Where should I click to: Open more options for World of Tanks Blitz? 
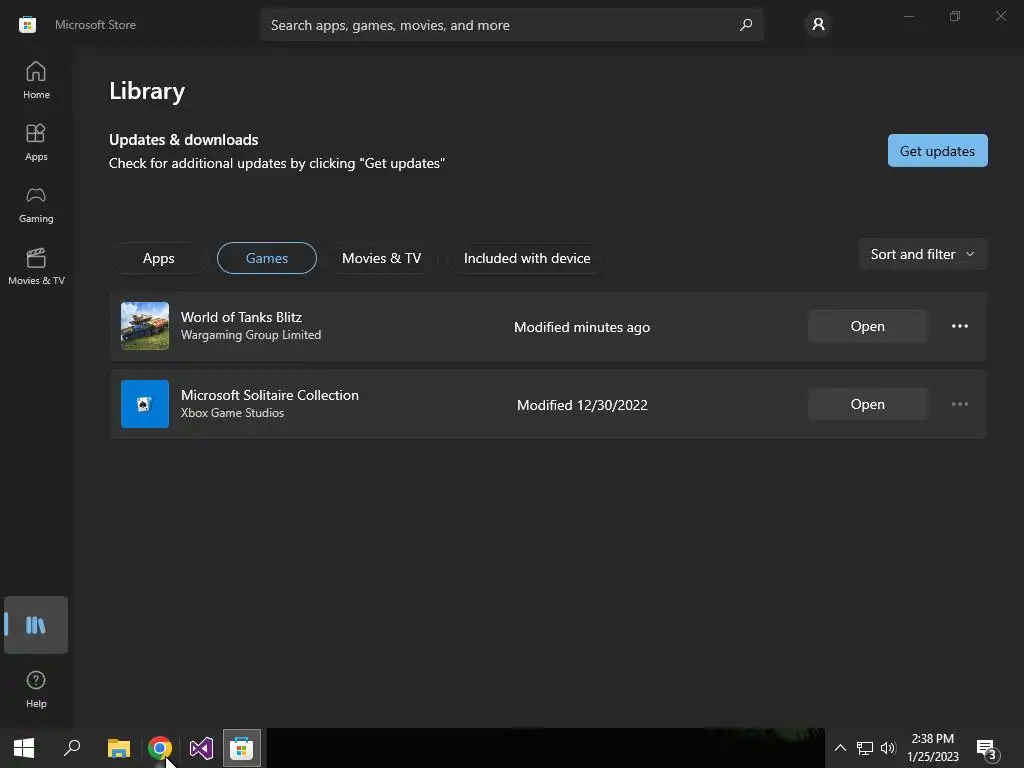(x=959, y=326)
